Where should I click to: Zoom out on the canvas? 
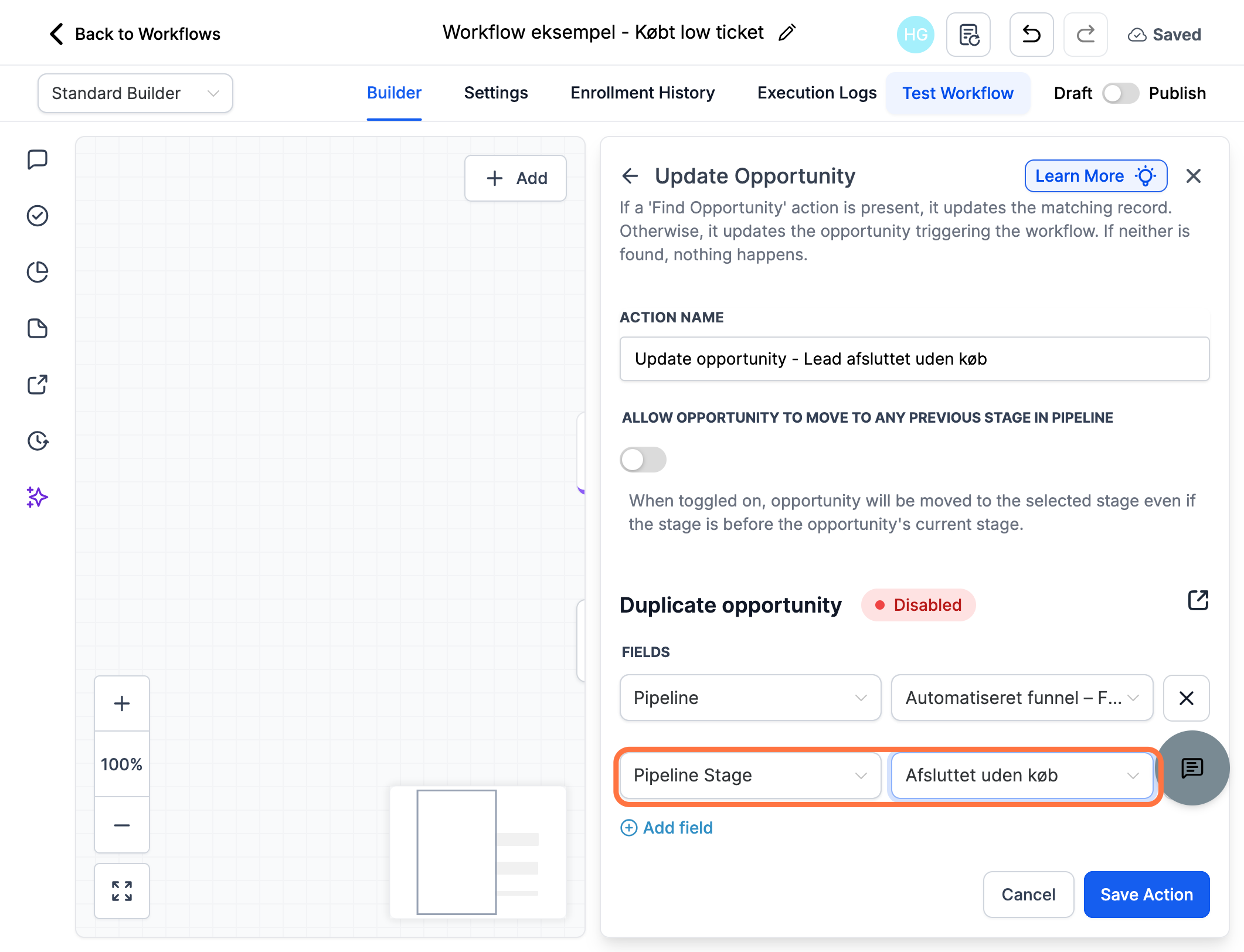(x=122, y=825)
